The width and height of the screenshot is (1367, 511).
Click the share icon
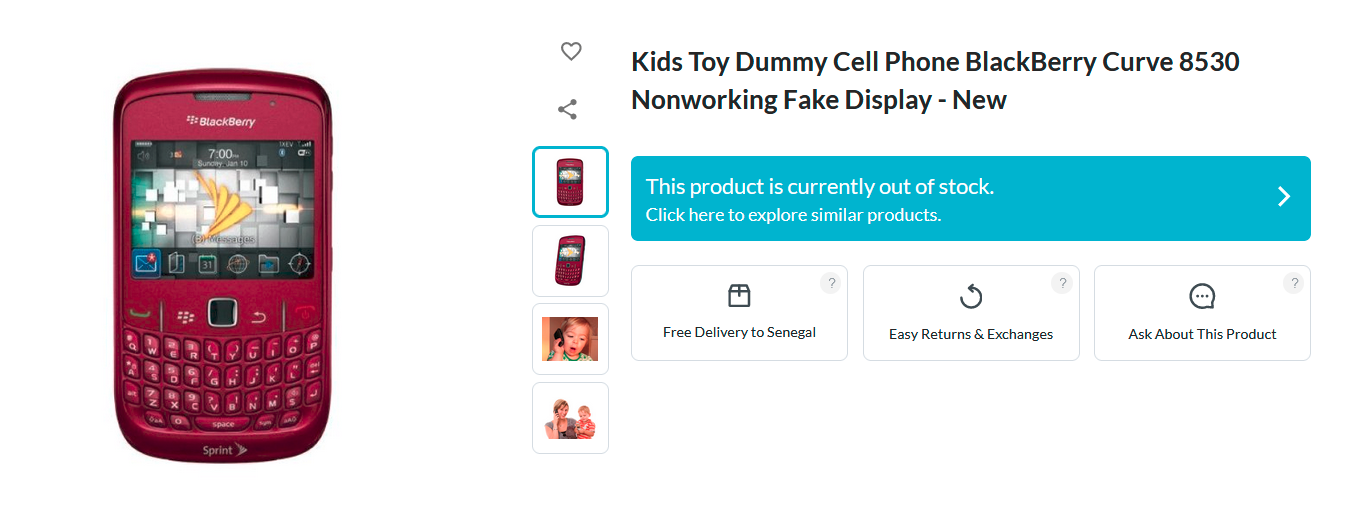coord(568,109)
